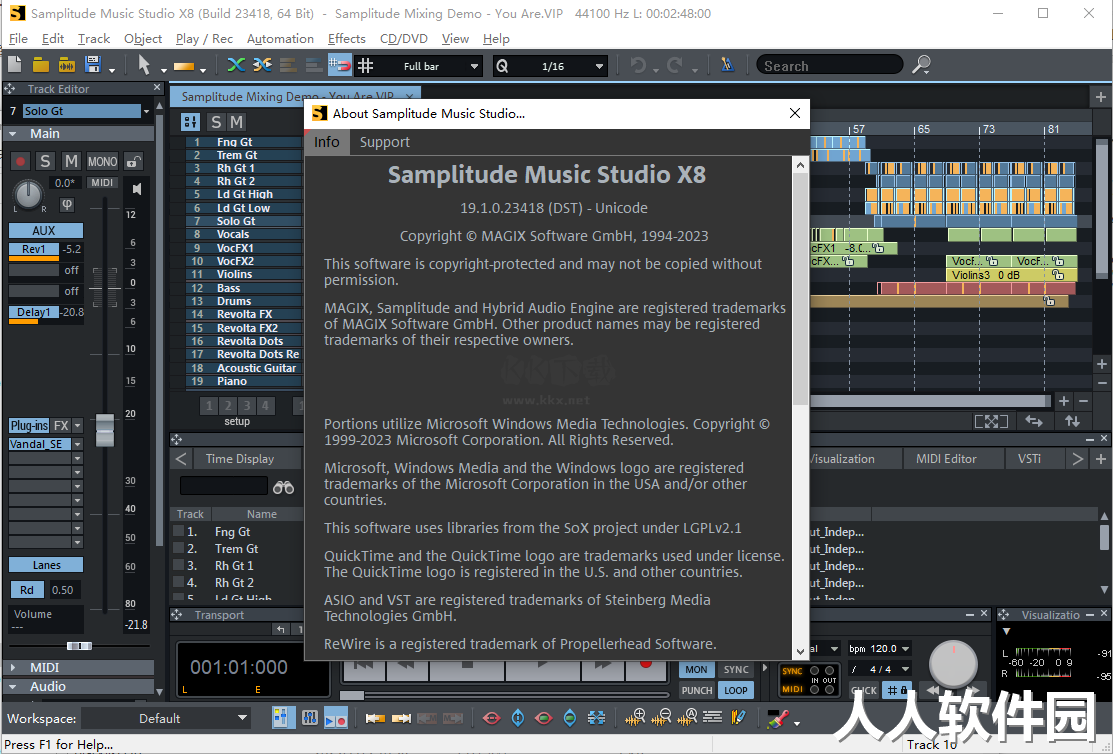Toggle the MIDI button in Track Editor
Viewport: 1113px width, 754px height.
click(102, 182)
